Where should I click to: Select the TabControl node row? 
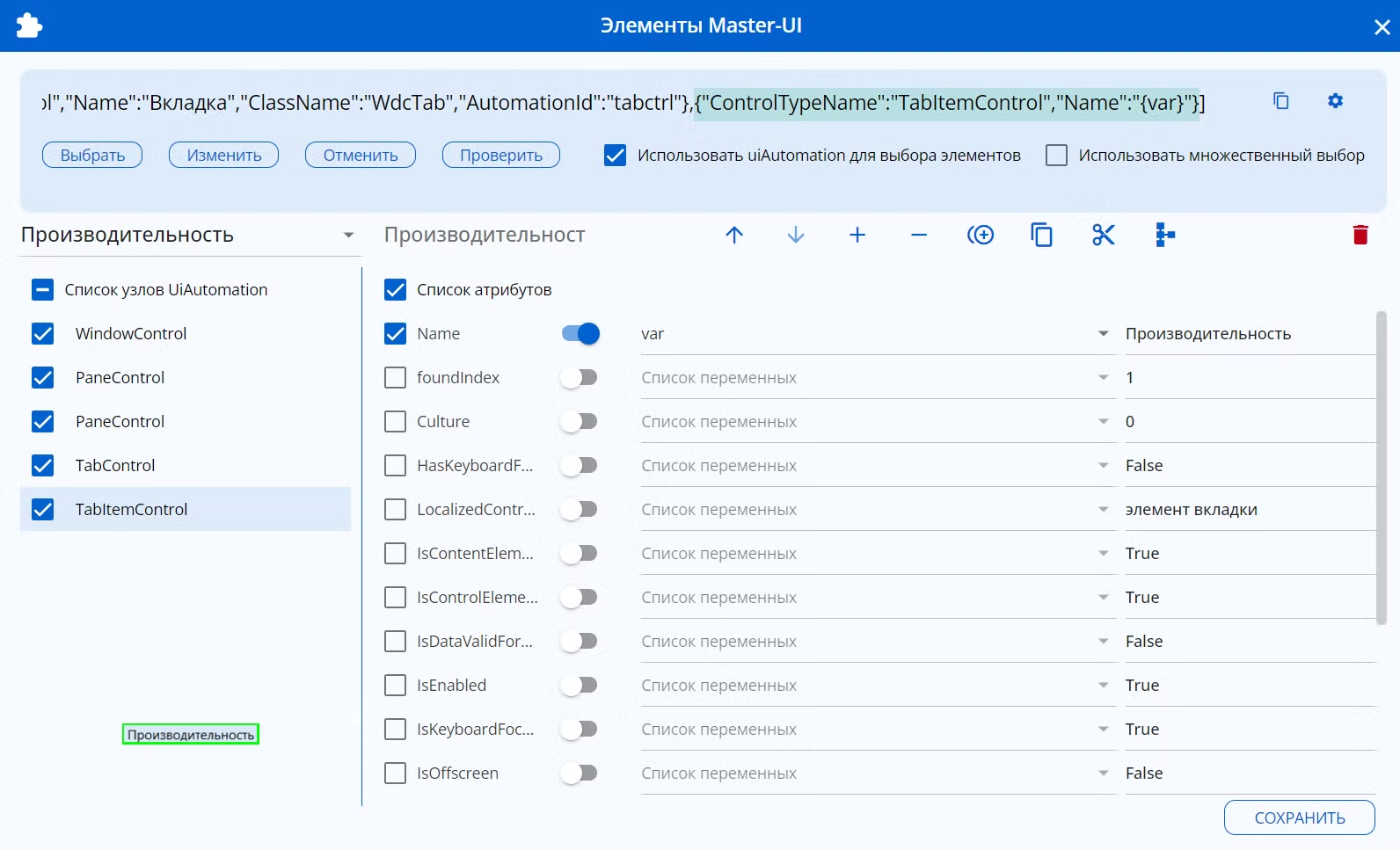click(x=186, y=466)
